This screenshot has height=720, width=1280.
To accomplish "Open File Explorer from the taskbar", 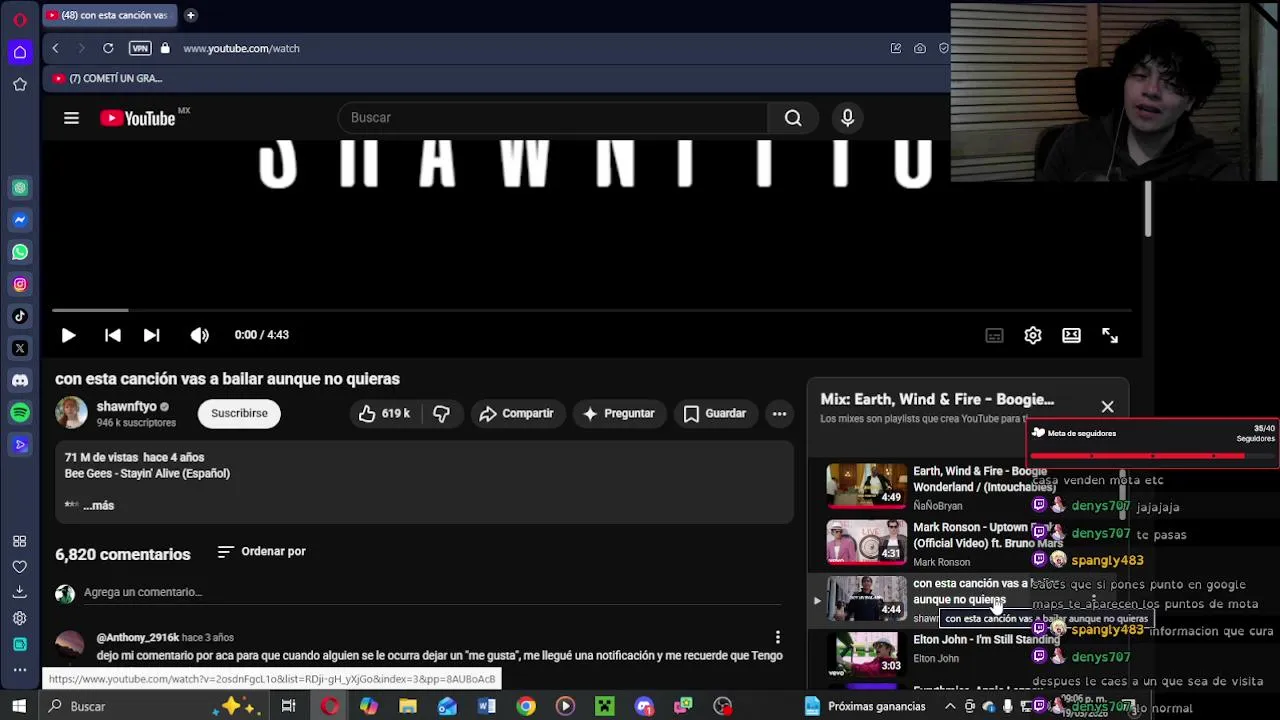I will point(408,706).
